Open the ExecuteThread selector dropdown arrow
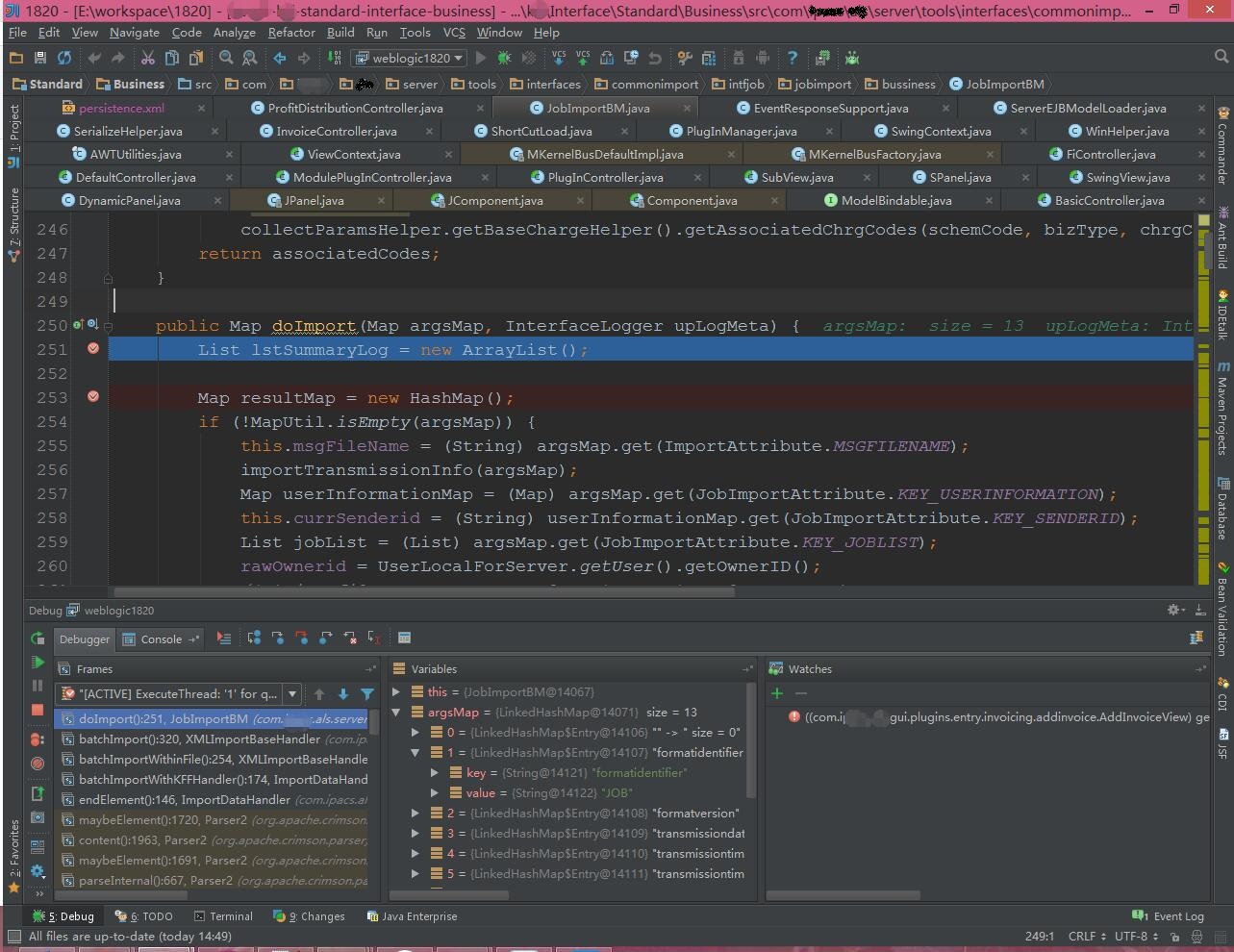This screenshot has width=1234, height=952. 292,693
